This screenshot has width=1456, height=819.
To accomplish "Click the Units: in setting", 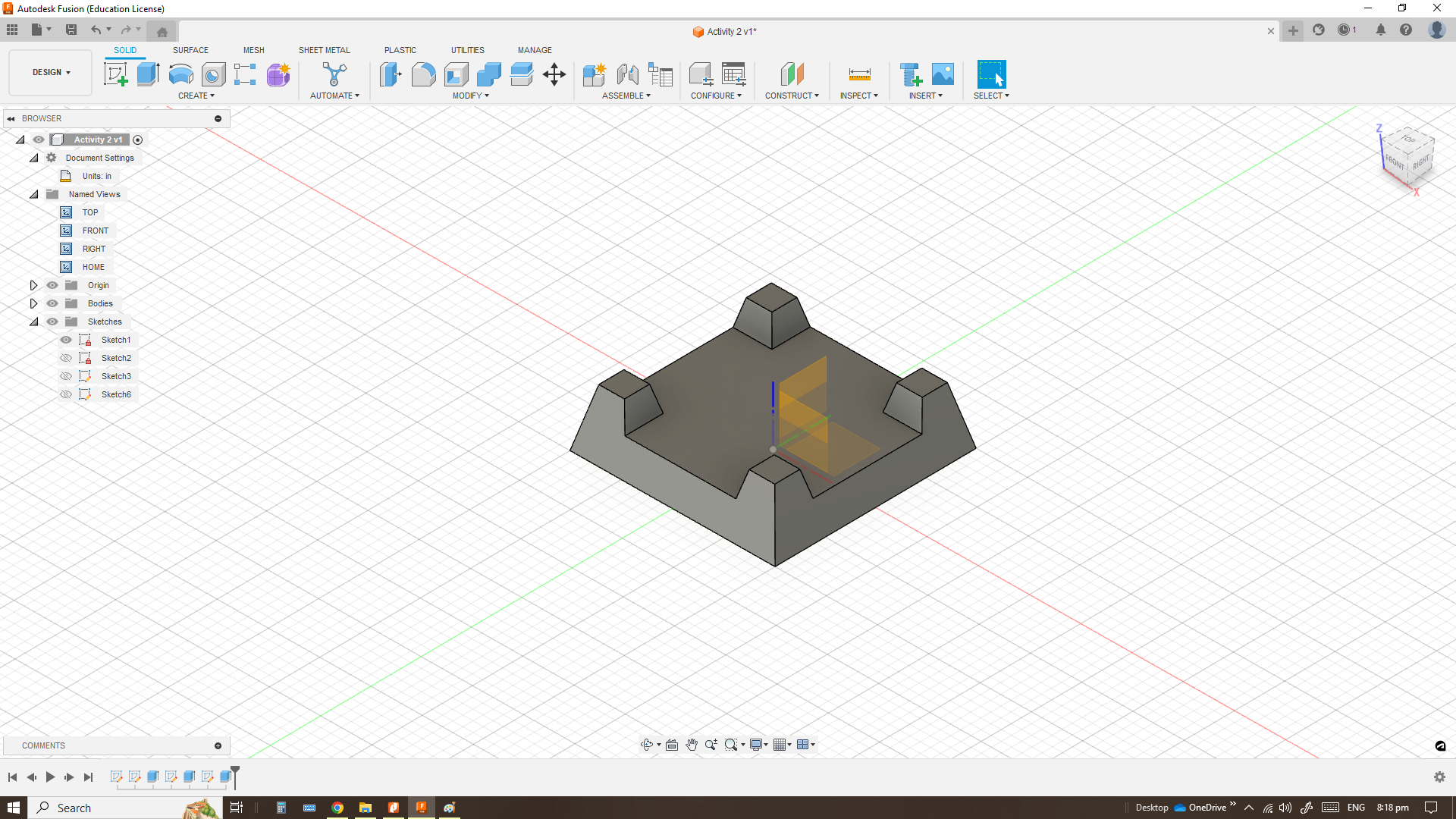I will pos(97,176).
